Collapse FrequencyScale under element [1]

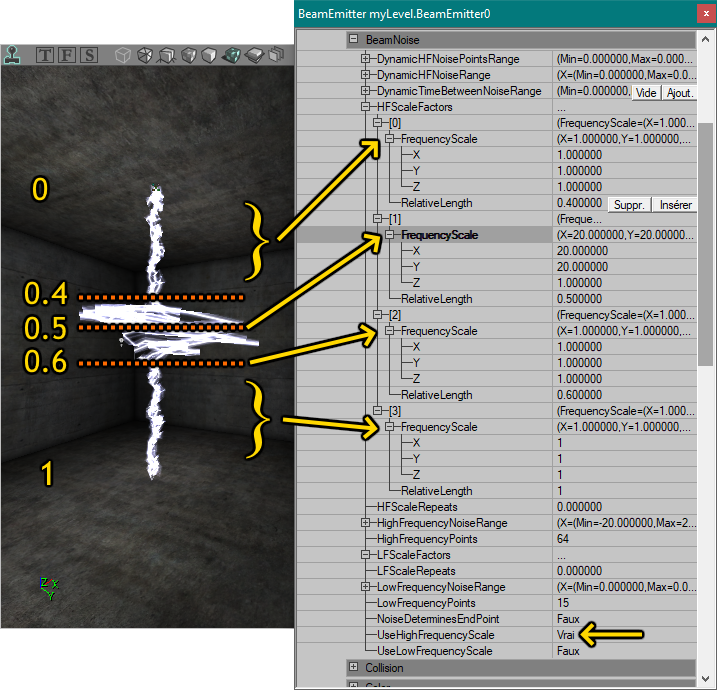pos(389,235)
